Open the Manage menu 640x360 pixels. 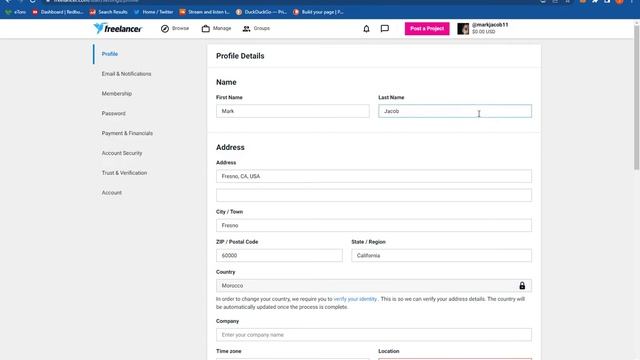[216, 28]
